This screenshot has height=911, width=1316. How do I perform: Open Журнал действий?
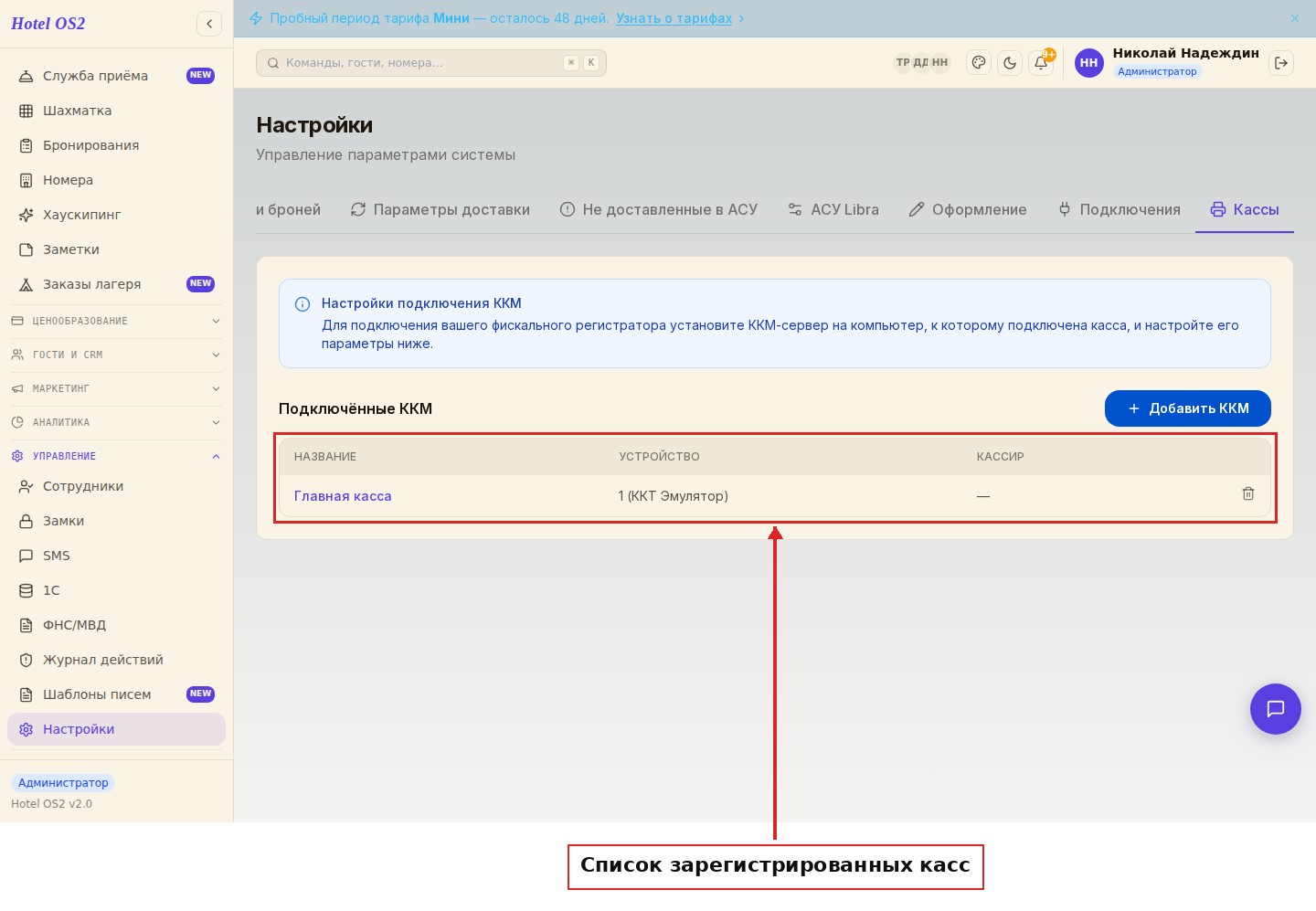[x=116, y=660]
